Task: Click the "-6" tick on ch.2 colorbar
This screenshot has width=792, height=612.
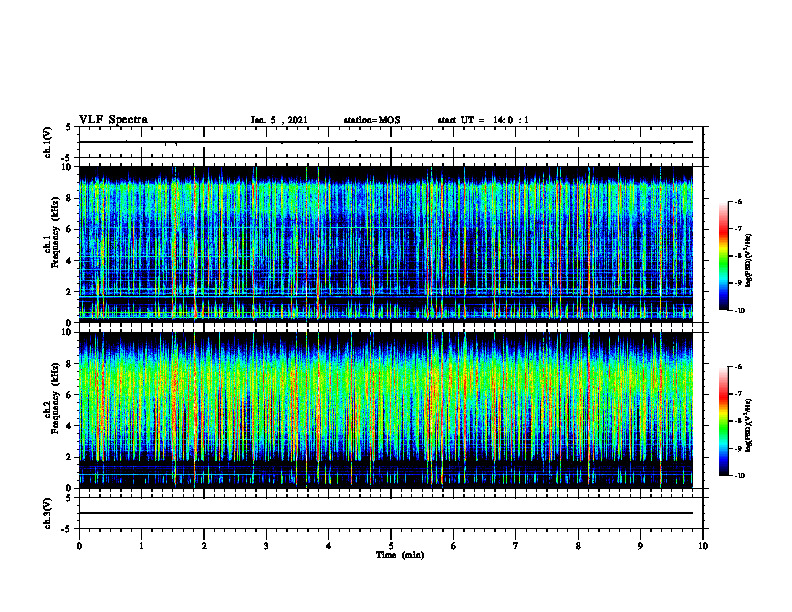Action: coord(738,367)
